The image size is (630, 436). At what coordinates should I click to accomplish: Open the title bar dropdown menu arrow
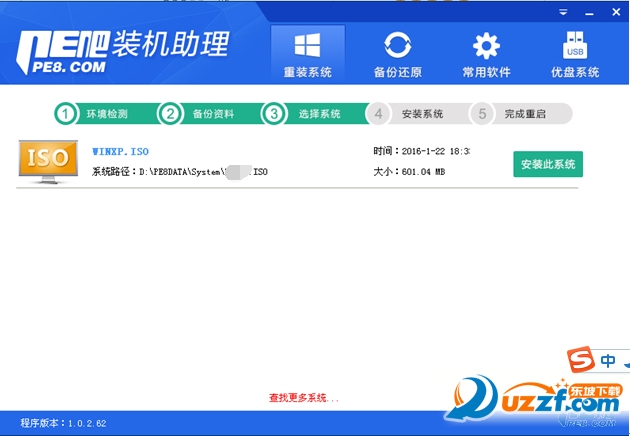(x=563, y=12)
